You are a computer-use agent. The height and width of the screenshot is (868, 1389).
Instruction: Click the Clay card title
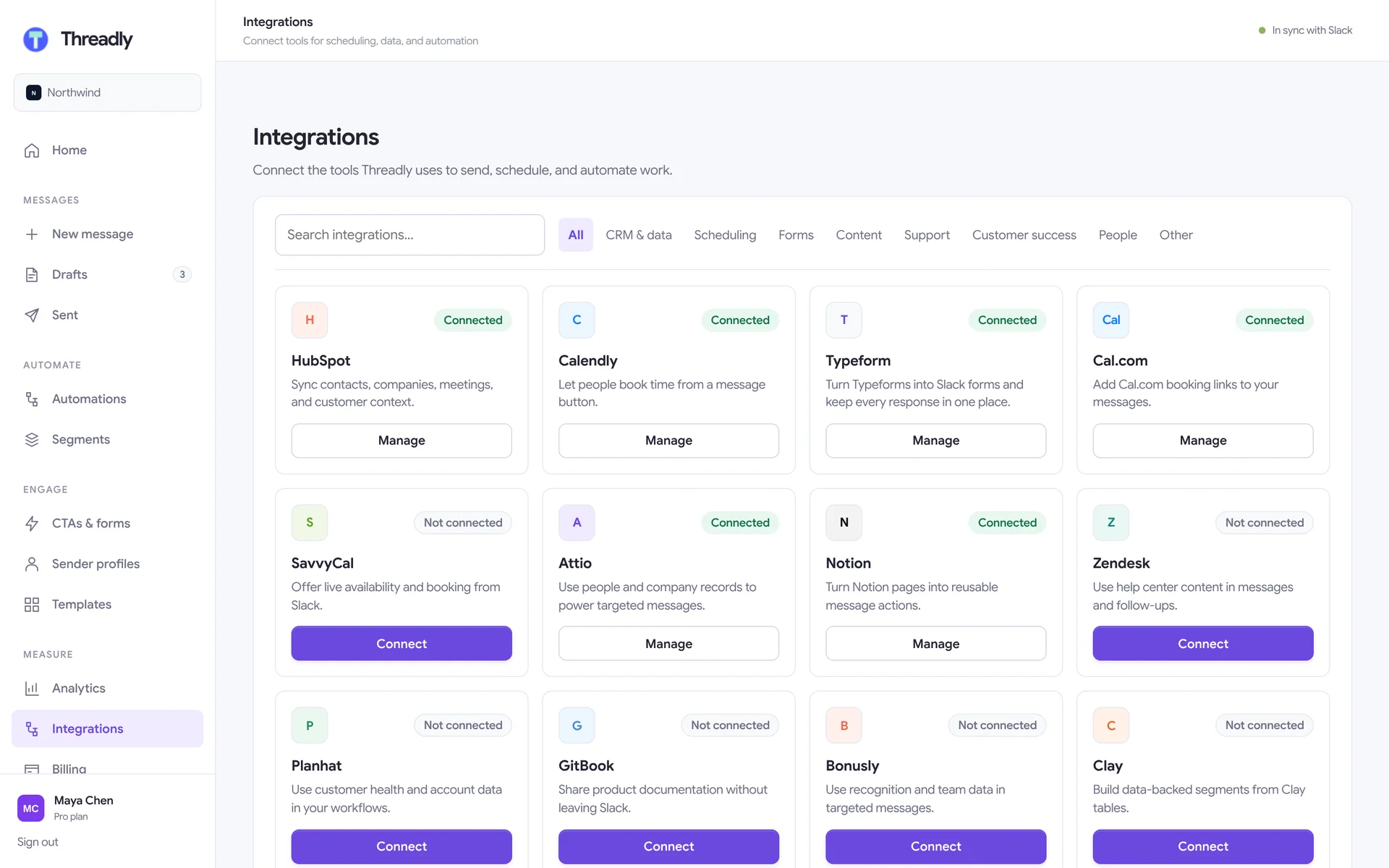[x=1108, y=765]
